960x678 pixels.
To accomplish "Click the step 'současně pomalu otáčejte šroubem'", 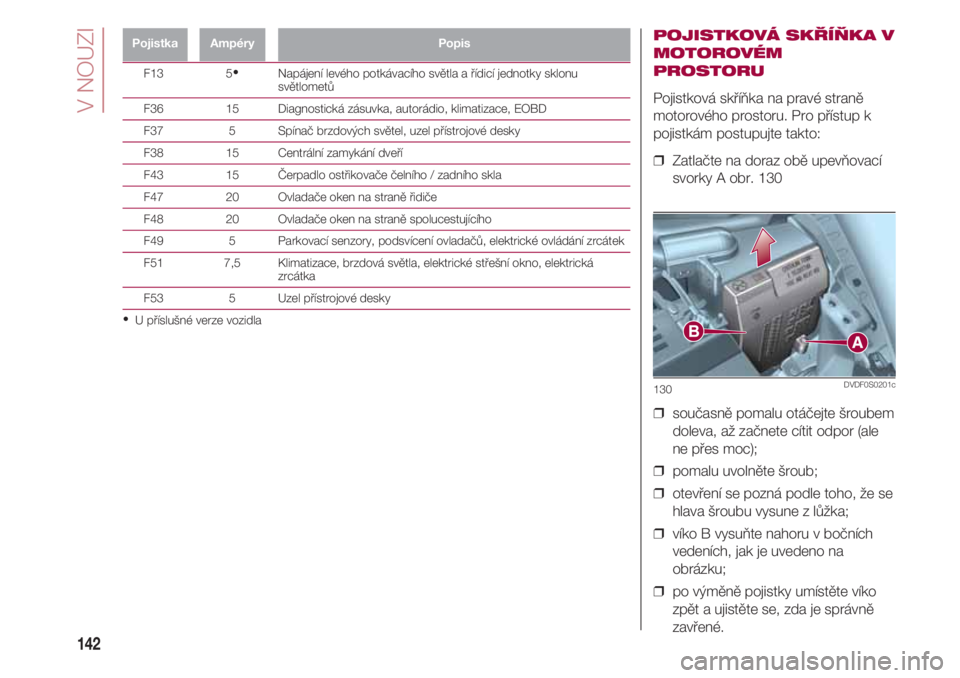I will coord(783,431).
